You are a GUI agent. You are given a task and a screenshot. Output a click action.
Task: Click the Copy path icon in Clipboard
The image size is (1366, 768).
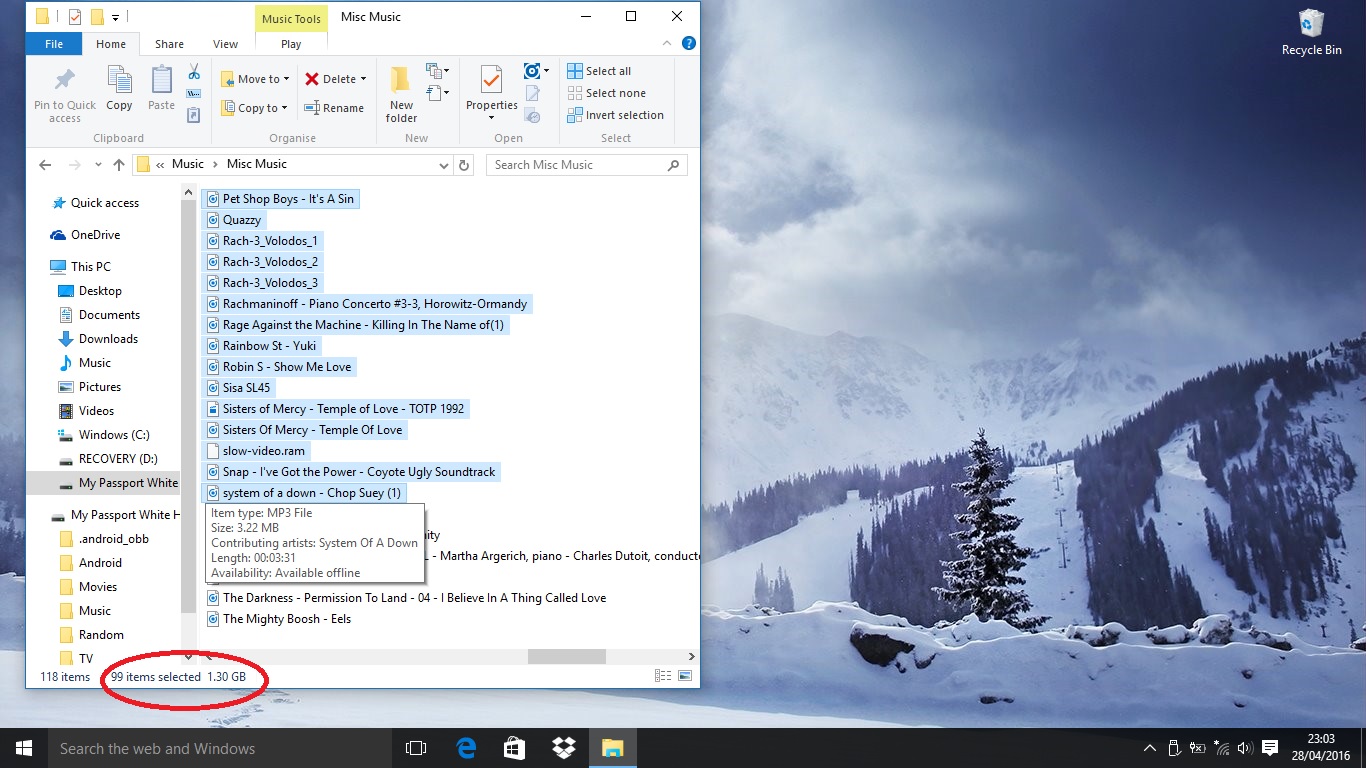coord(194,94)
